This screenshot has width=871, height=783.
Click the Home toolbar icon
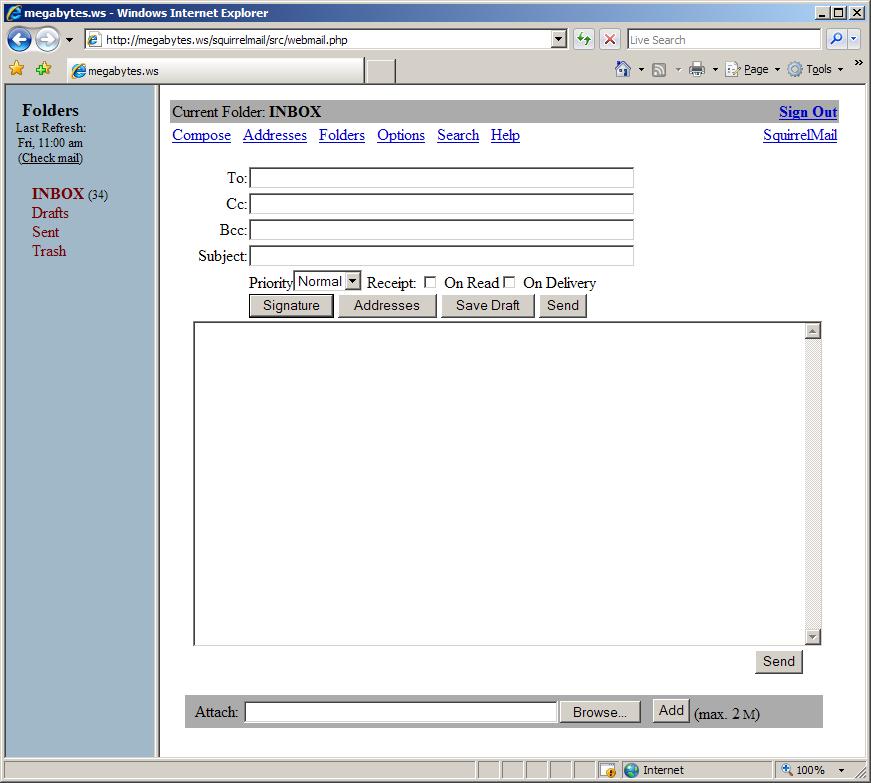point(623,69)
